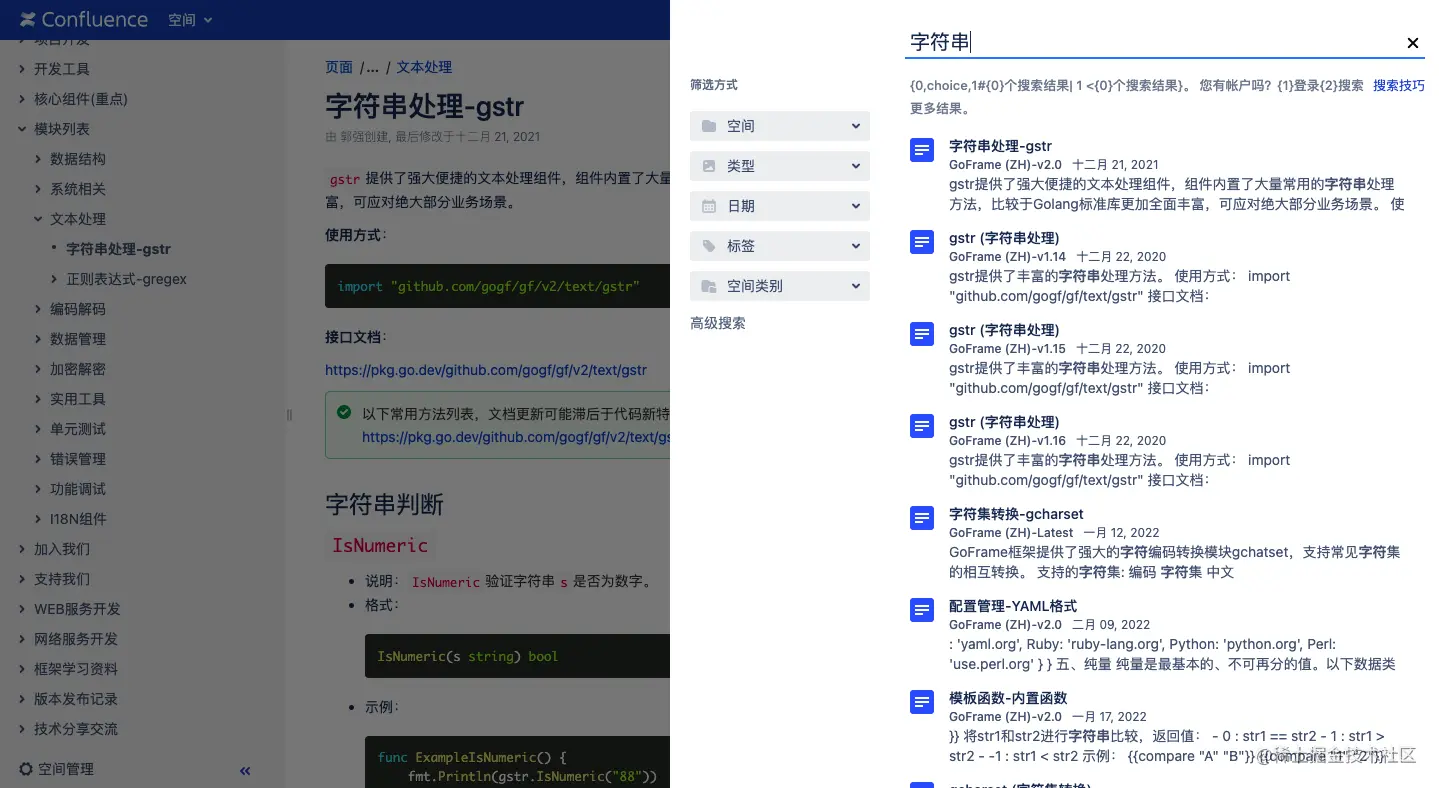
Task: Open the 空间 filter dropdown
Action: (x=780, y=126)
